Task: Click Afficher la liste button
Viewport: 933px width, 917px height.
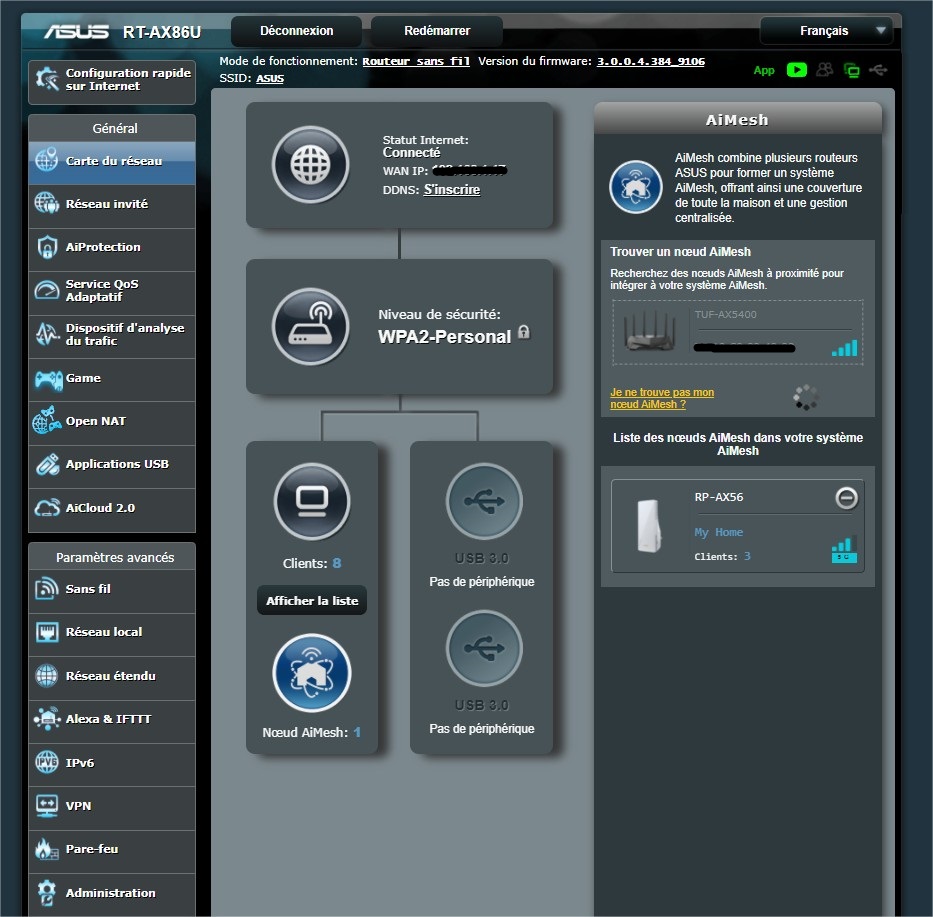Action: [x=312, y=600]
